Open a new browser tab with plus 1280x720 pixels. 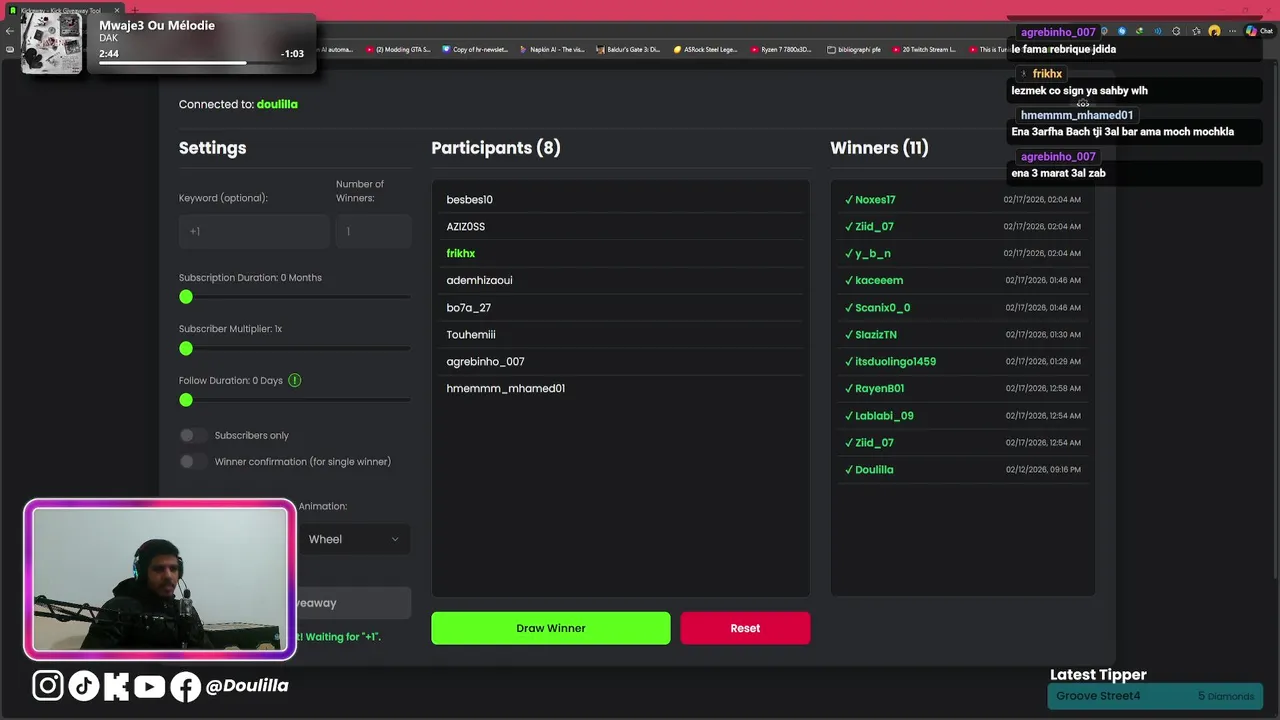click(x=136, y=10)
